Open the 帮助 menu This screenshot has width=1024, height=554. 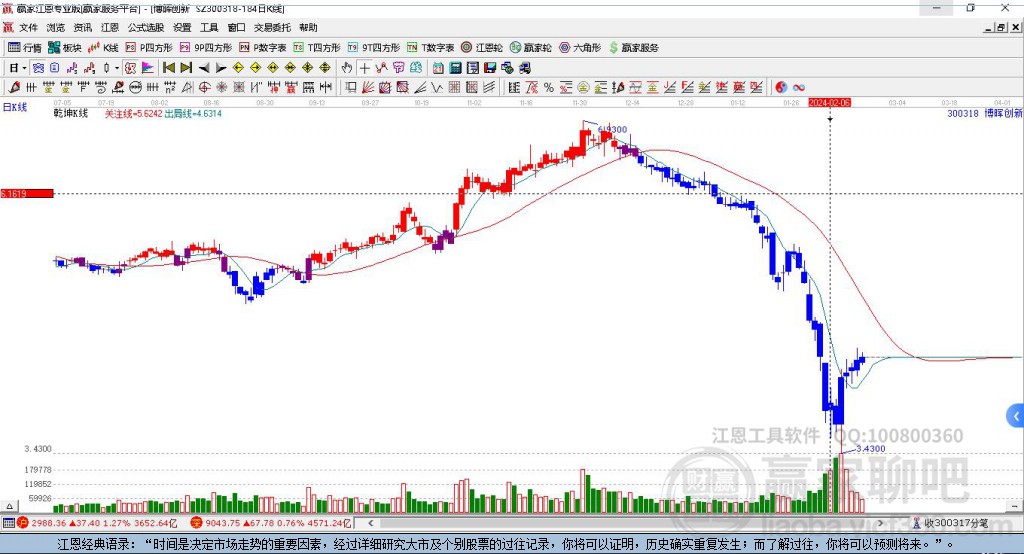[308, 27]
